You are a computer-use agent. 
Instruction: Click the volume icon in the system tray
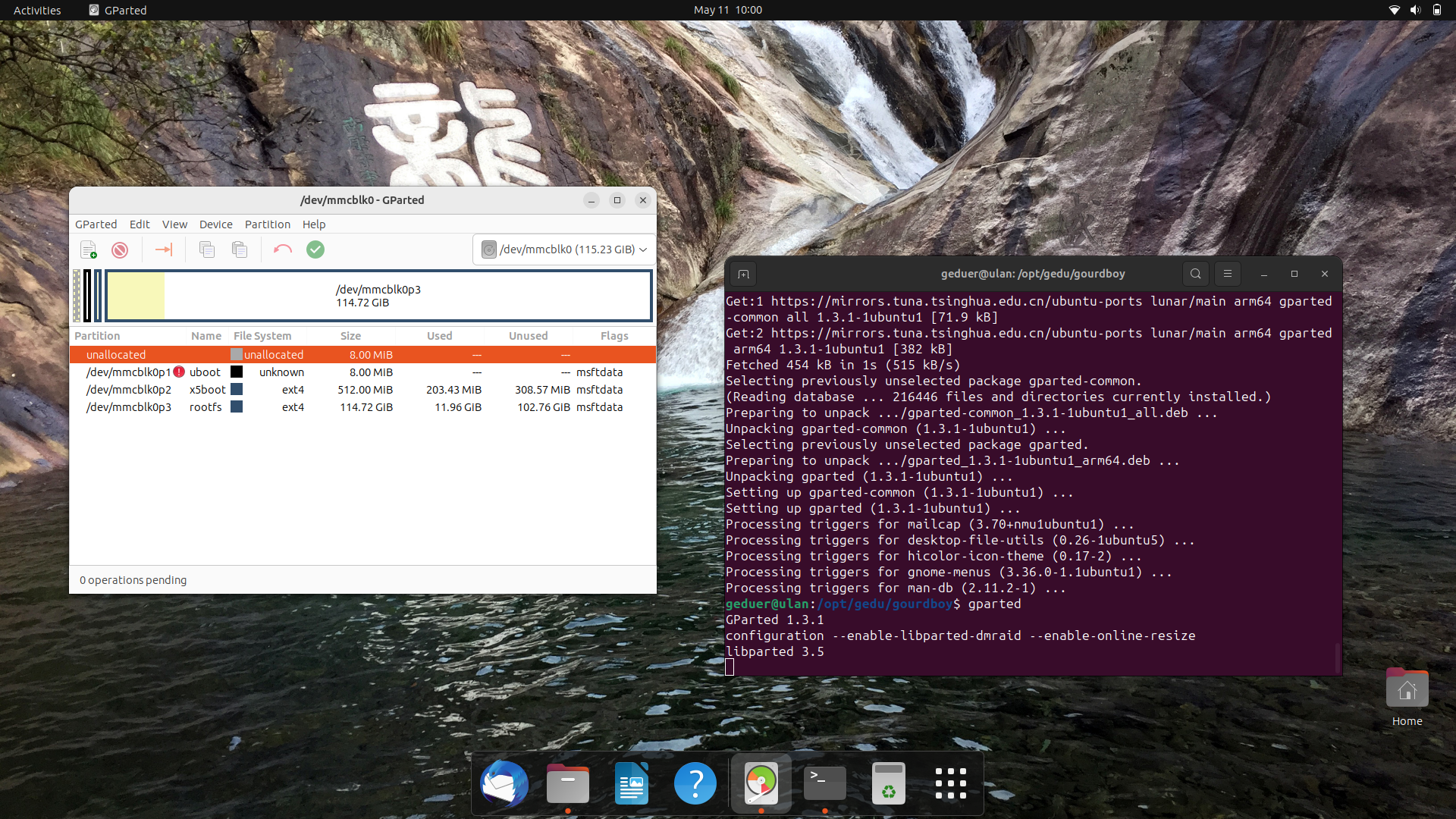click(x=1415, y=10)
